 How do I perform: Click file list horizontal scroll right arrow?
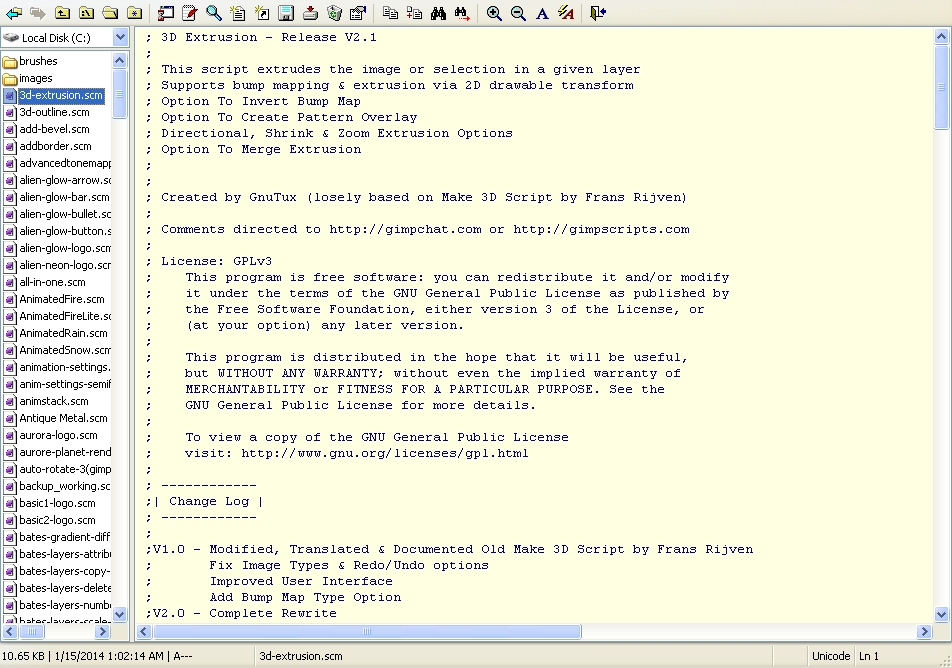click(103, 632)
